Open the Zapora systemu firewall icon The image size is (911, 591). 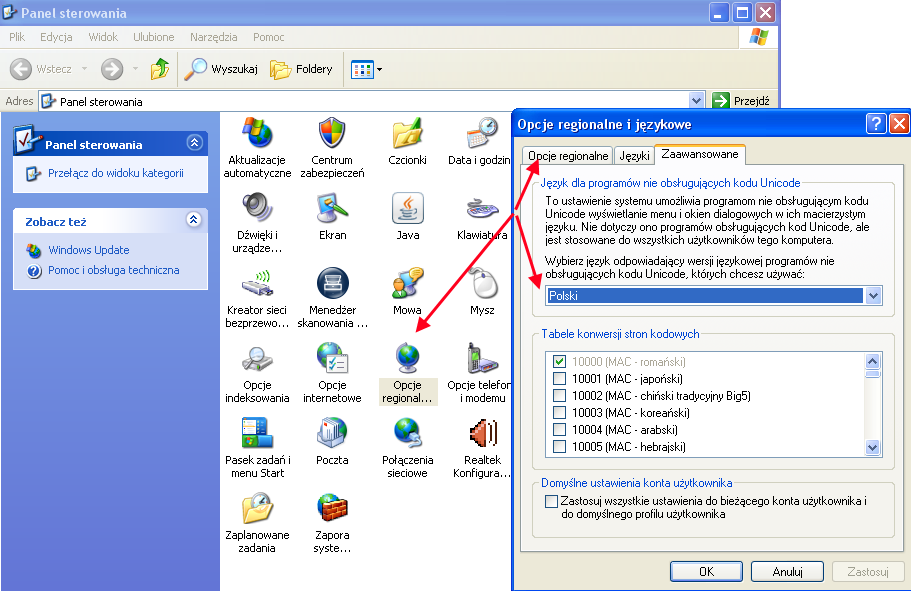point(331,509)
